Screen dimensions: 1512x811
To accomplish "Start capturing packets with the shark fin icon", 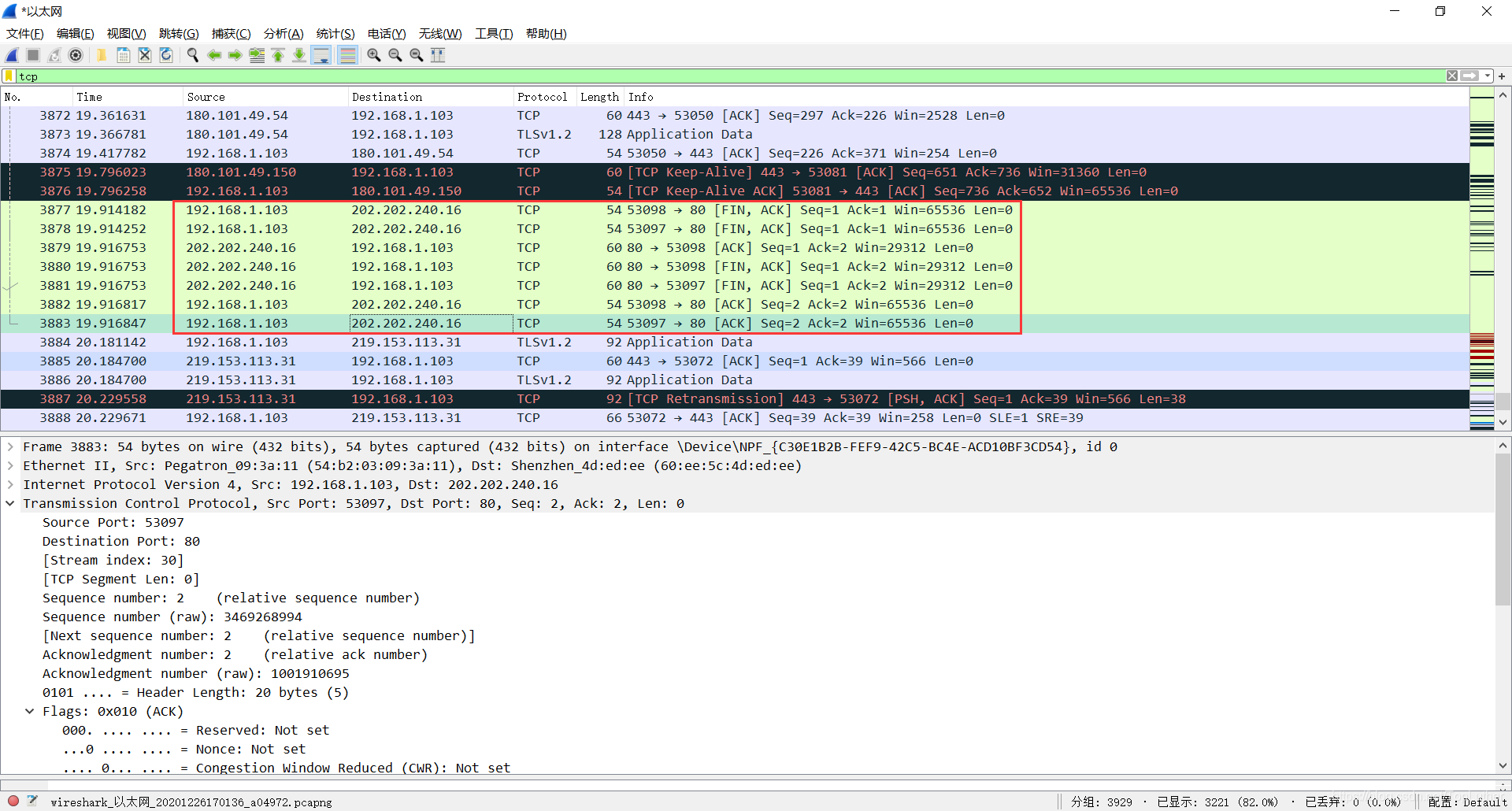I will 12,55.
